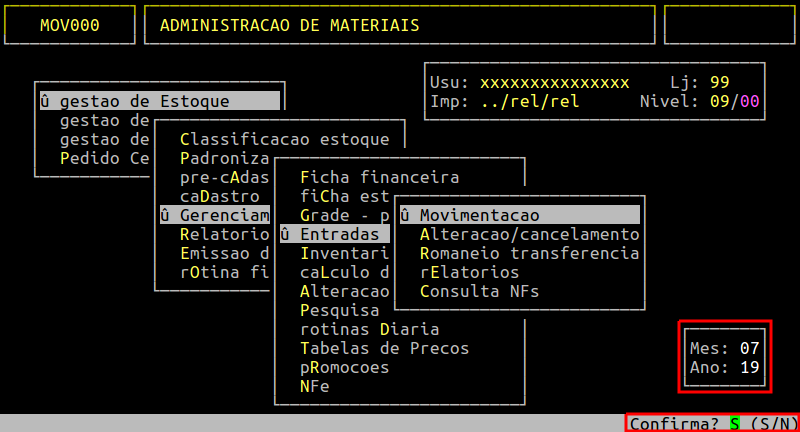Open pRomocoes menu entry
The width and height of the screenshot is (800, 432).
(344, 367)
